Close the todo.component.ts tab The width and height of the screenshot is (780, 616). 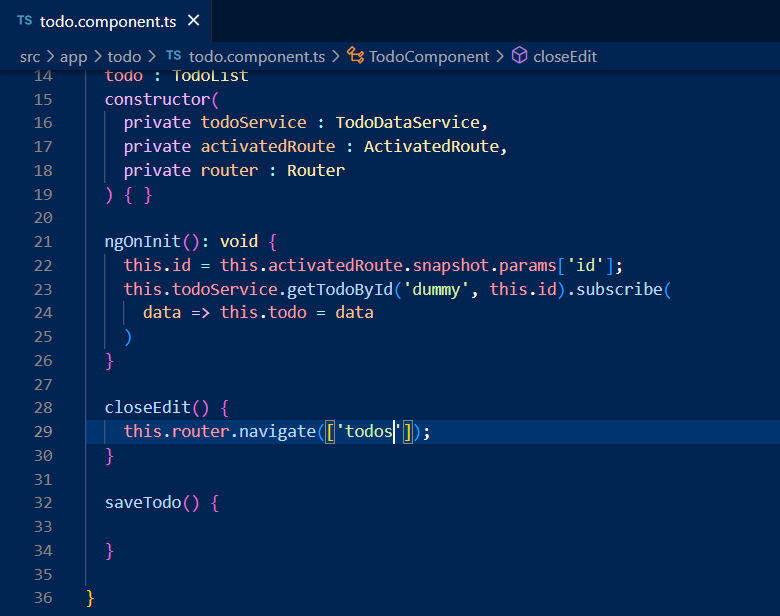(194, 21)
